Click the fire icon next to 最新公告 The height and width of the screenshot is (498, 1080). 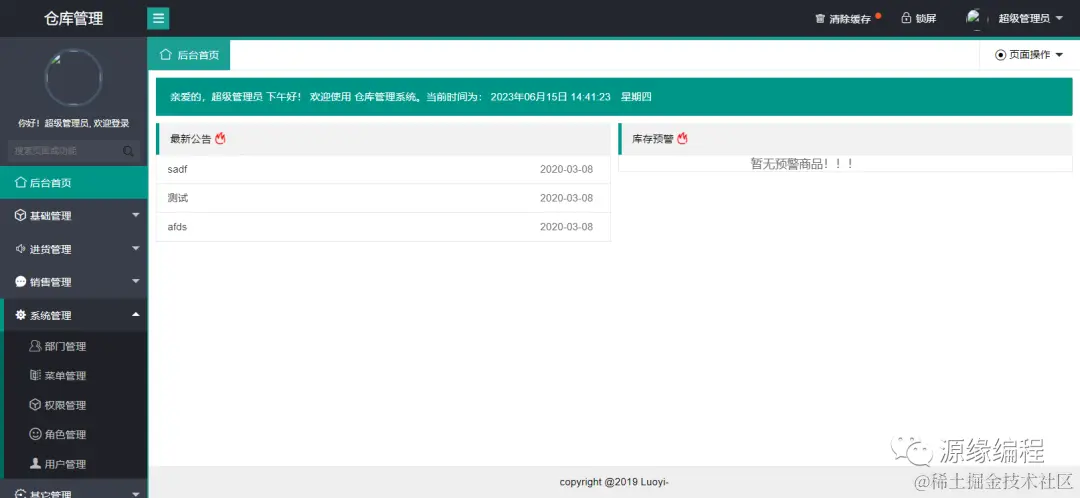coord(220,138)
